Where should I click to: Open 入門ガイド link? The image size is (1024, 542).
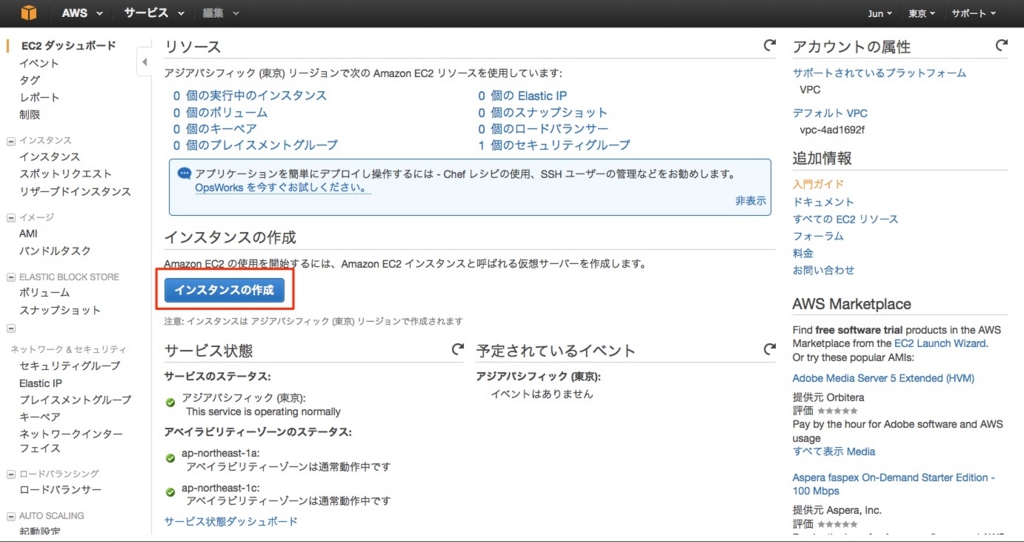point(818,184)
